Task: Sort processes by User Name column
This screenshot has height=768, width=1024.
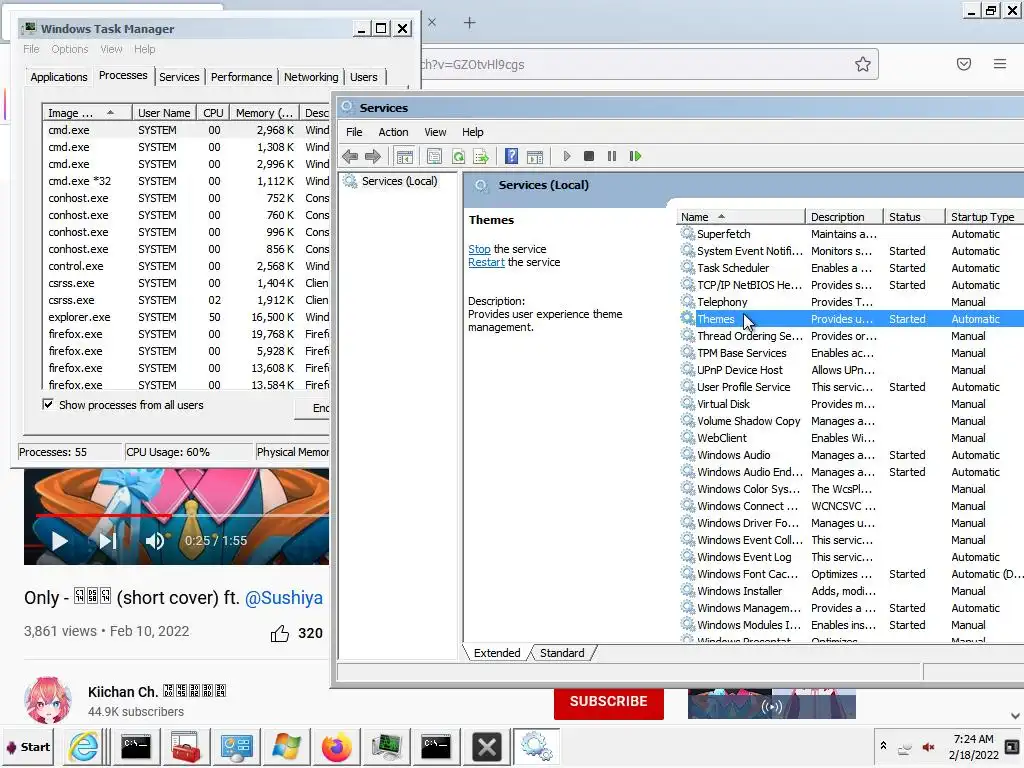Action: [165, 113]
